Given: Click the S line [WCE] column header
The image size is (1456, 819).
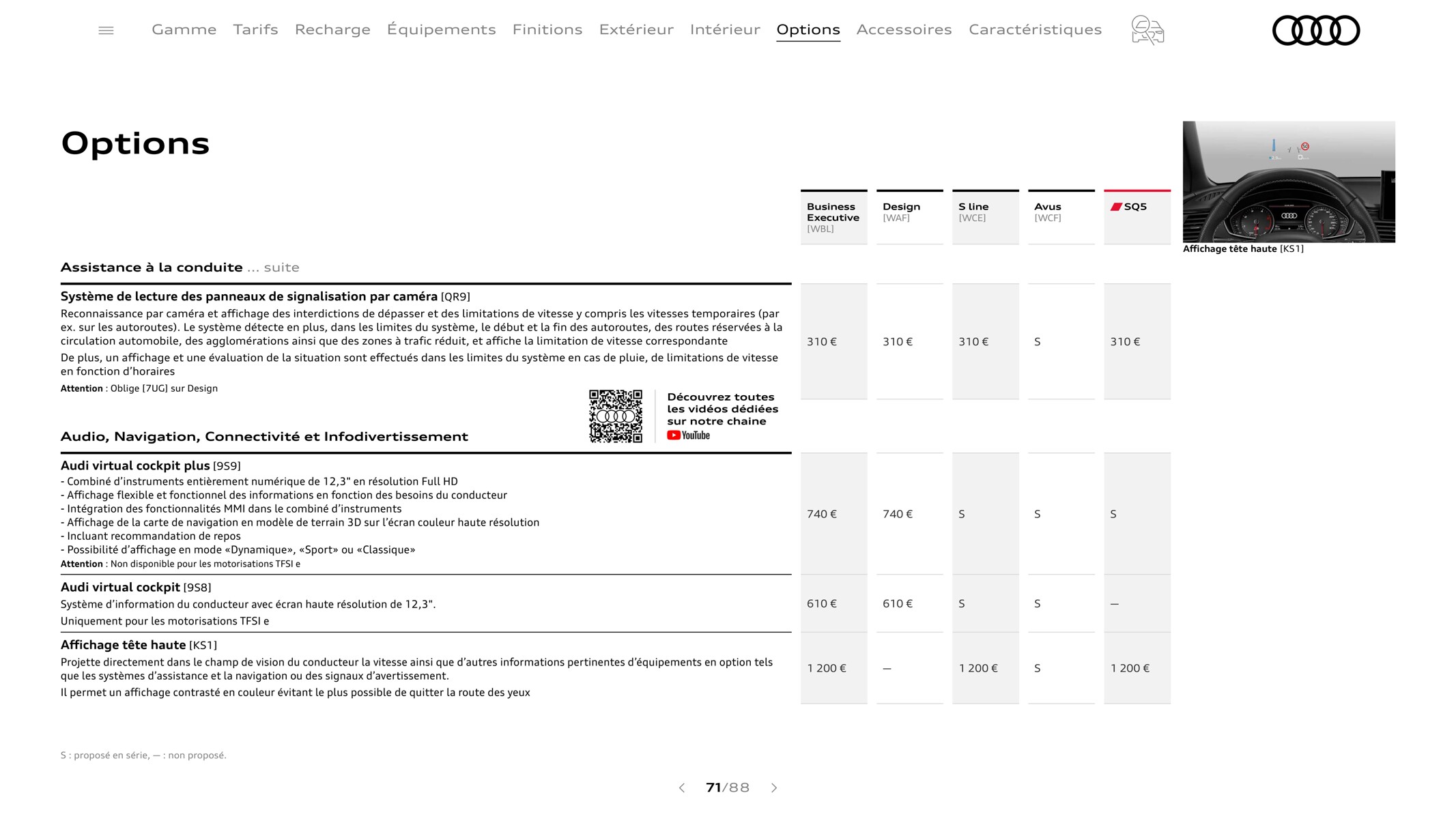Looking at the screenshot, I should [986, 217].
